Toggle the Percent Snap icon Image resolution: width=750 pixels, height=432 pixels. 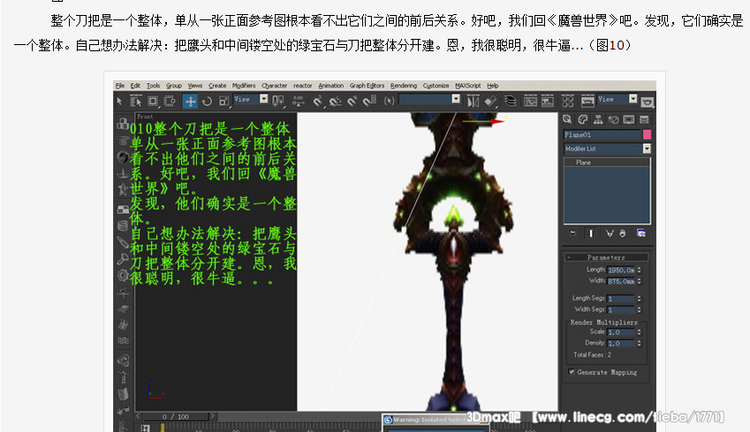[352, 101]
